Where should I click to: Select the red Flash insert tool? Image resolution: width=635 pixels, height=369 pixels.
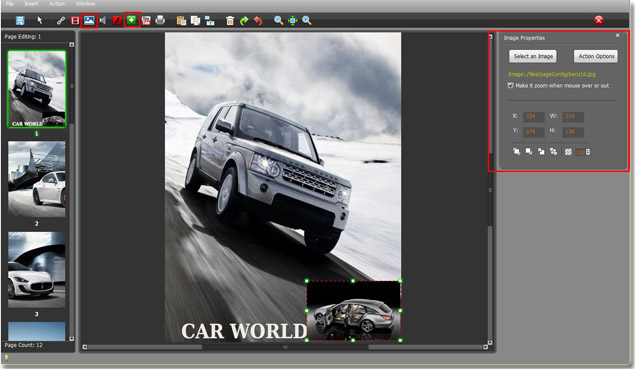117,20
